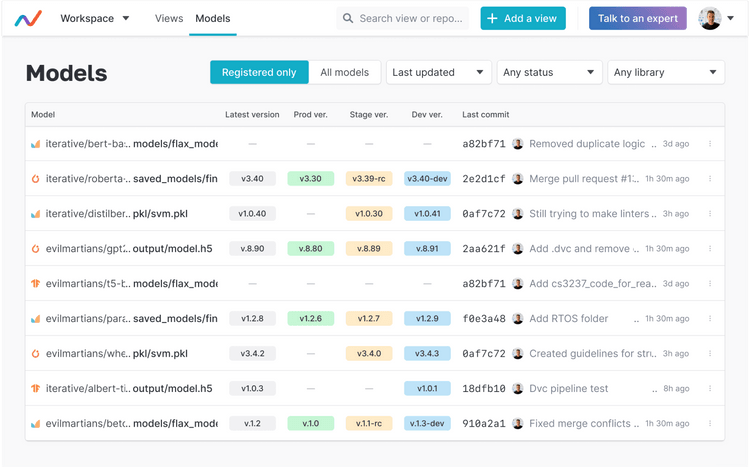Toggle filter to All models

point(344,72)
